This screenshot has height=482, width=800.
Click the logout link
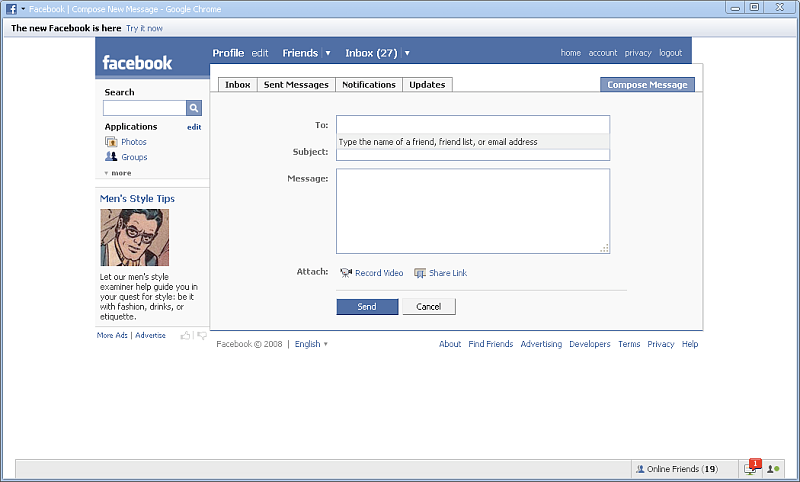pos(670,53)
